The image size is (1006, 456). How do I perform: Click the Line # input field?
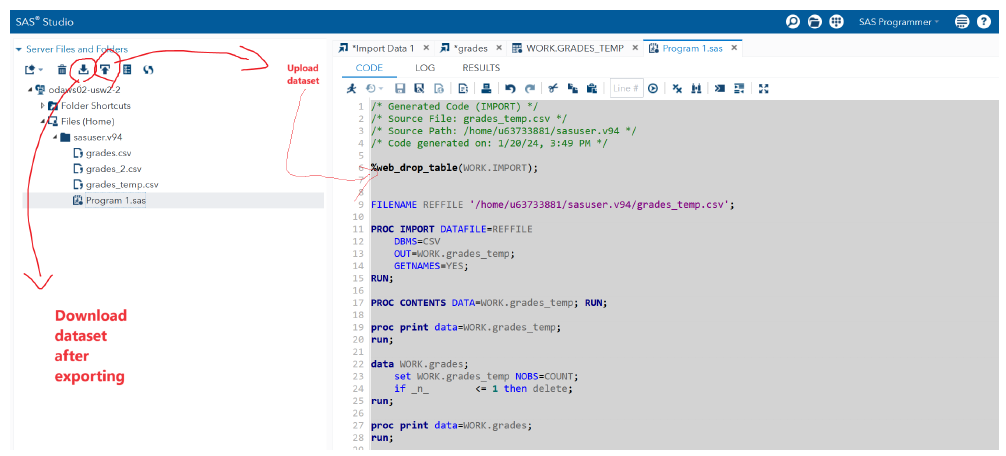[626, 88]
